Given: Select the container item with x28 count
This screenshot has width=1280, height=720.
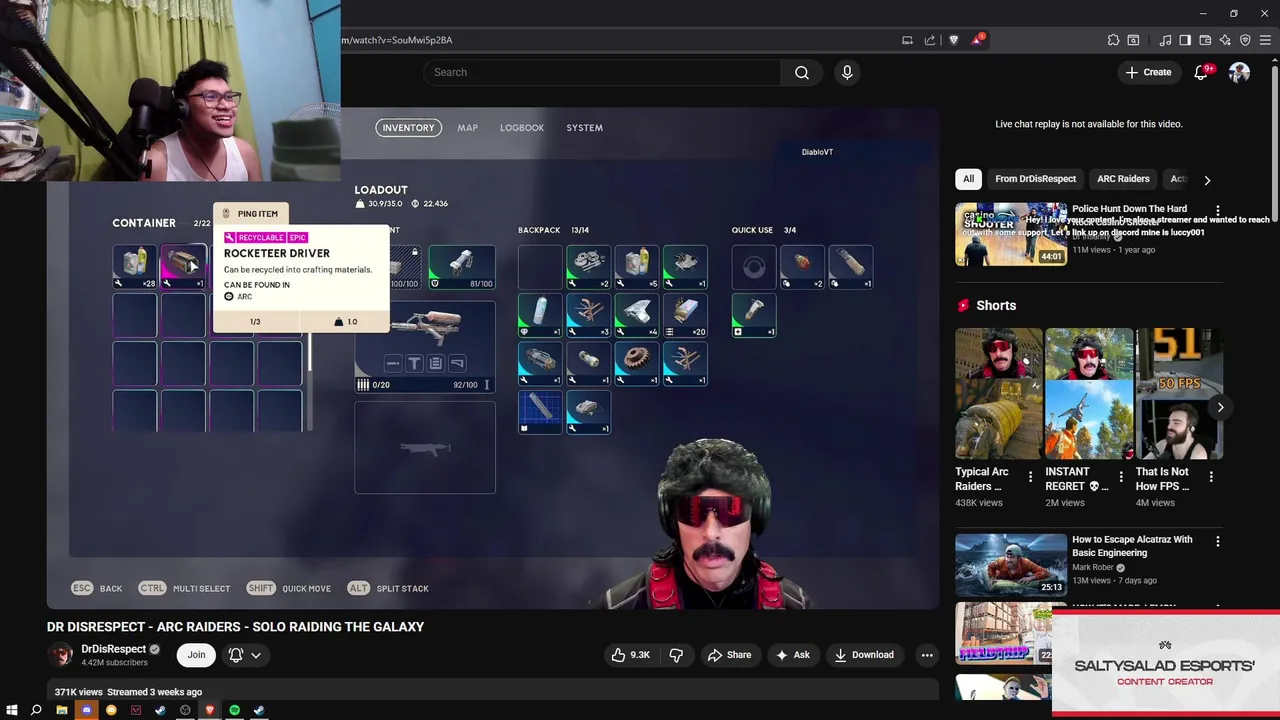Looking at the screenshot, I should point(135,266).
